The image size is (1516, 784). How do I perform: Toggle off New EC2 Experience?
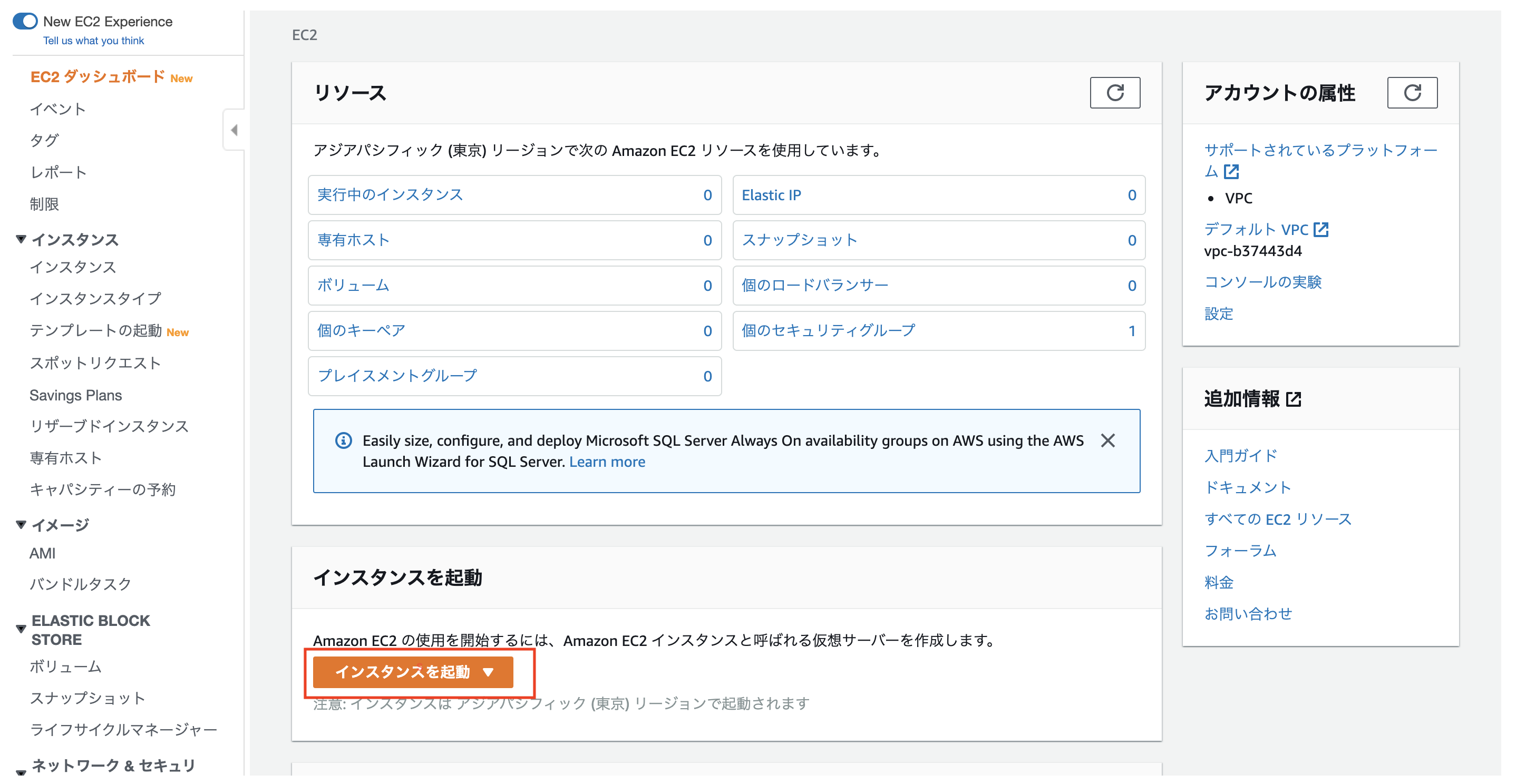[x=25, y=21]
